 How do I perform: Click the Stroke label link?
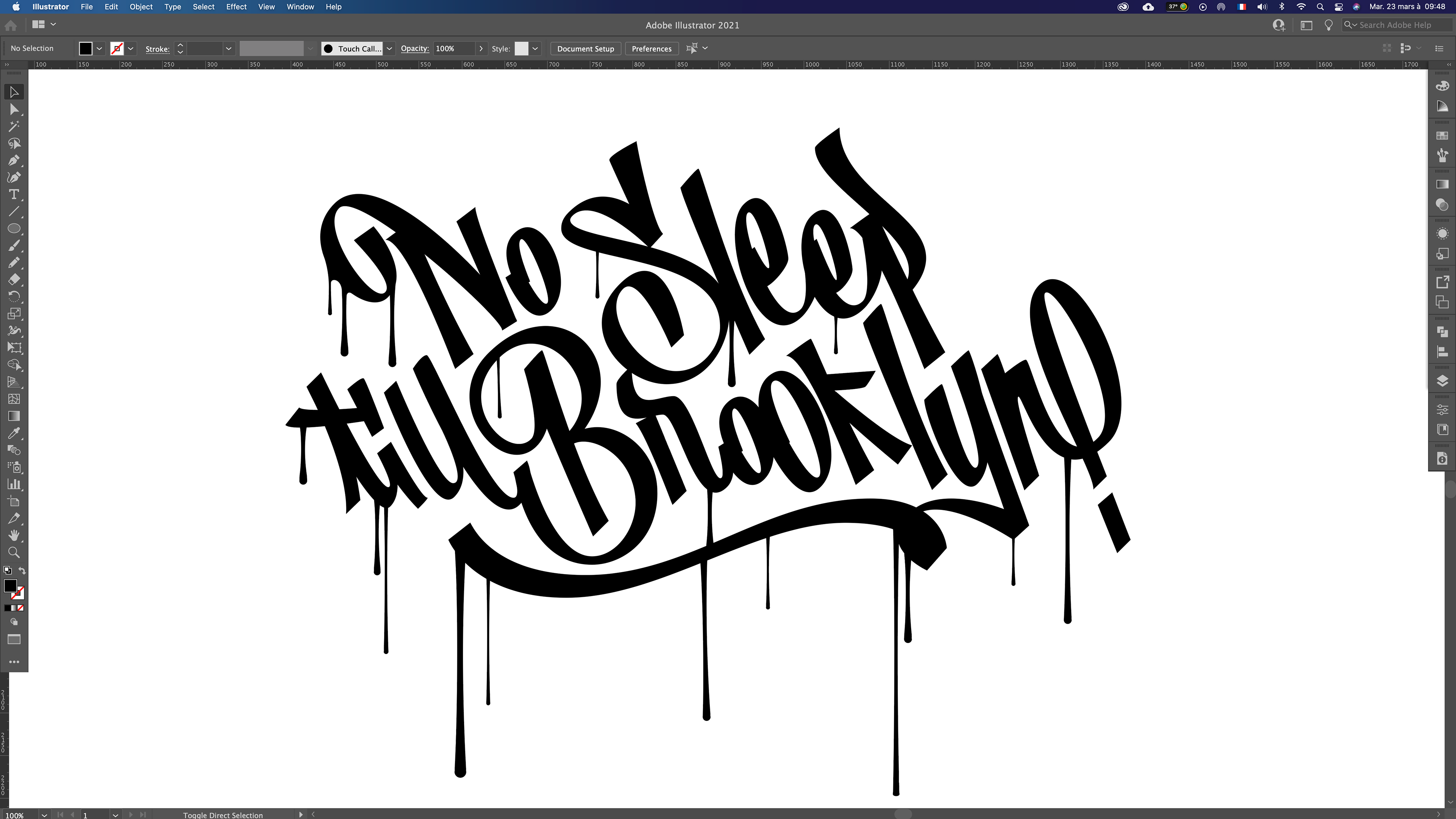157,49
